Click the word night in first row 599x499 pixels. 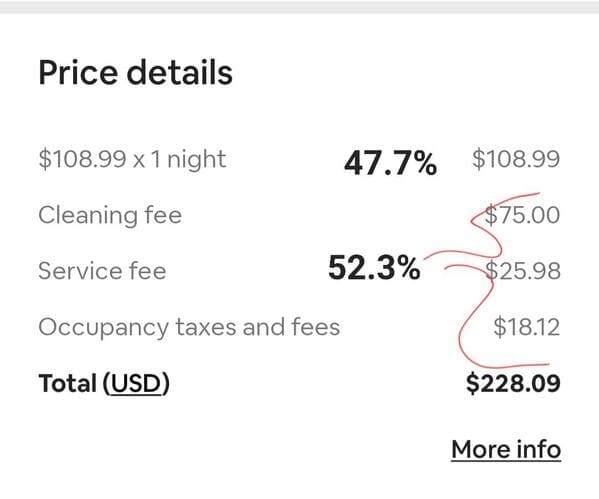tap(197, 160)
